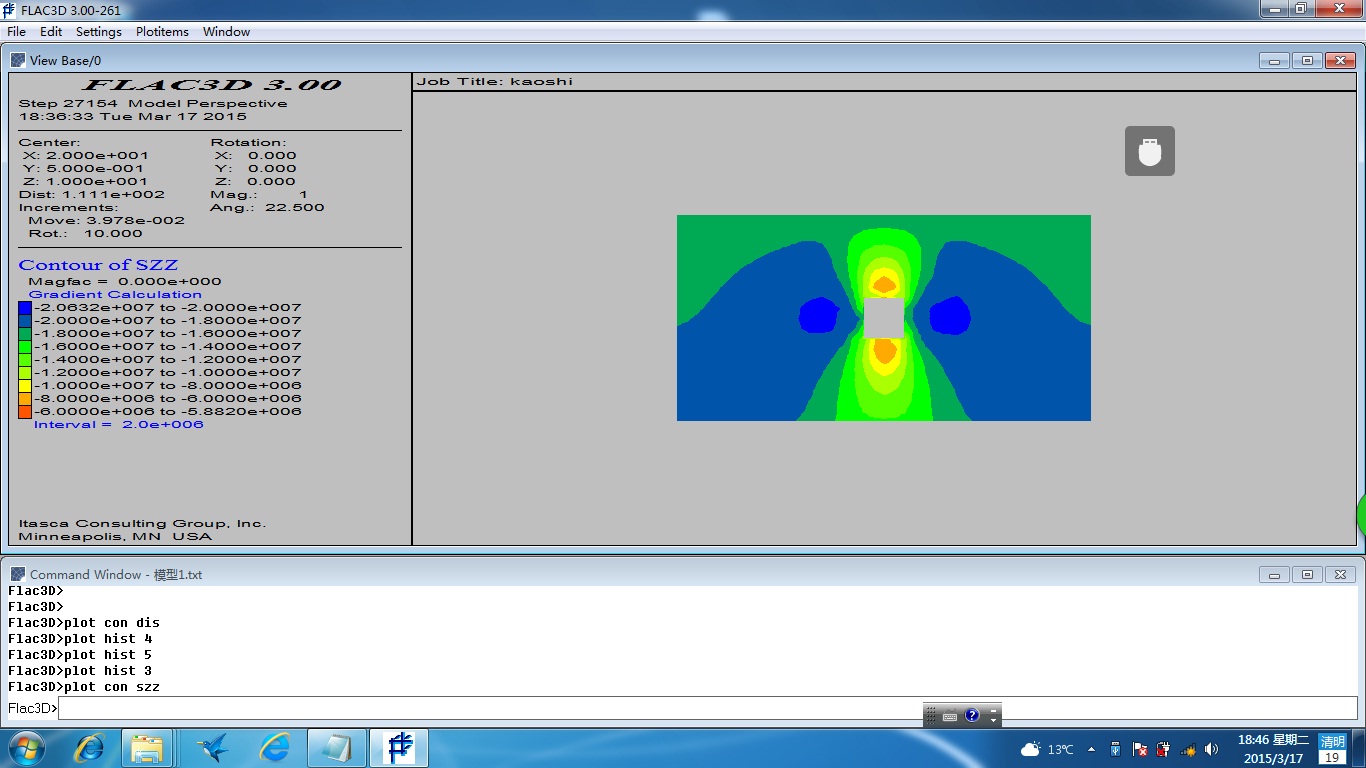Viewport: 1366px width, 768px height.
Task: Click the blue bird app taskbar icon
Action: coord(212,748)
